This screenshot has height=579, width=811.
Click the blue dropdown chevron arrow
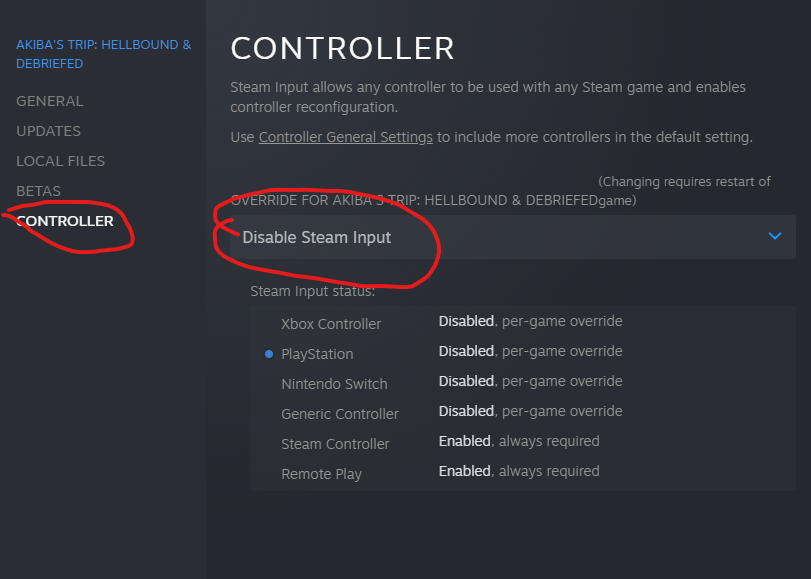774,236
